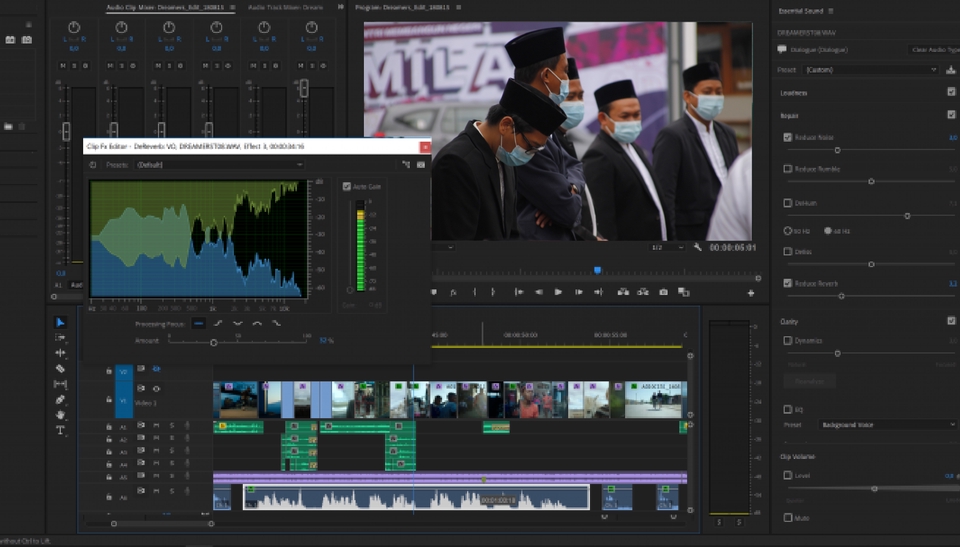This screenshot has width=960, height=547.
Task: Choose high-frequency Processing Focus shape
Action: tap(277, 323)
